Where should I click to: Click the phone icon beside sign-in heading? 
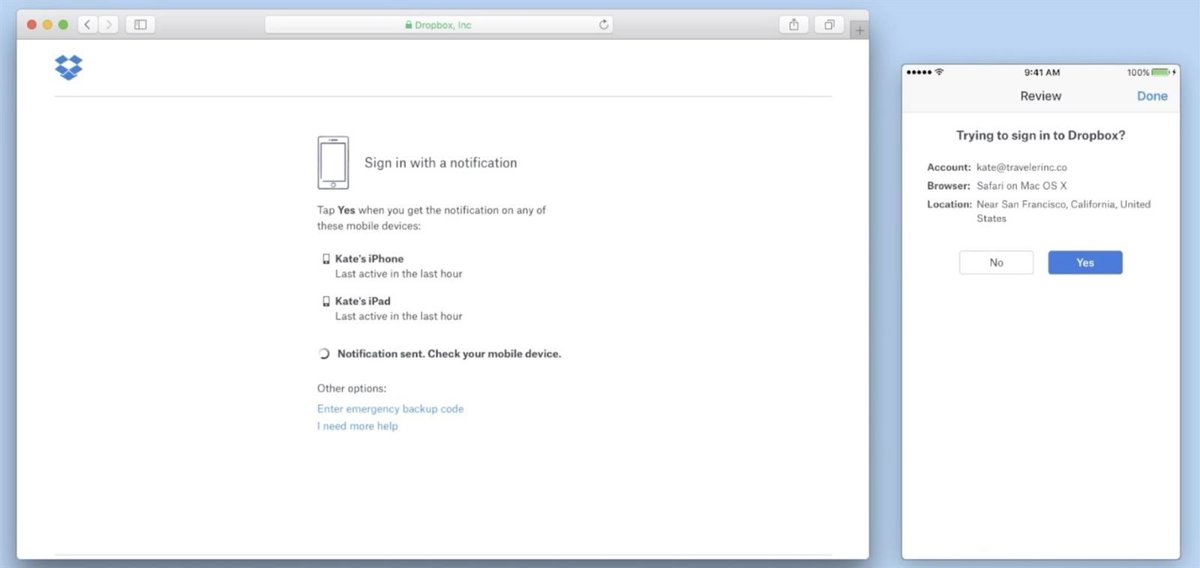pyautogui.click(x=333, y=162)
